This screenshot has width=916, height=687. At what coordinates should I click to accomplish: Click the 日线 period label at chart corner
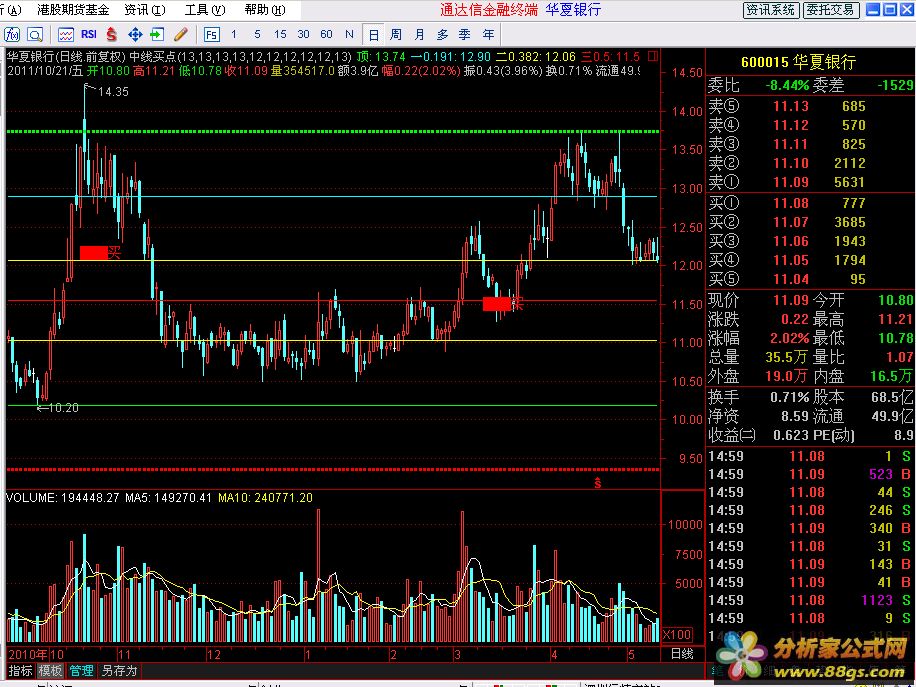(x=682, y=654)
